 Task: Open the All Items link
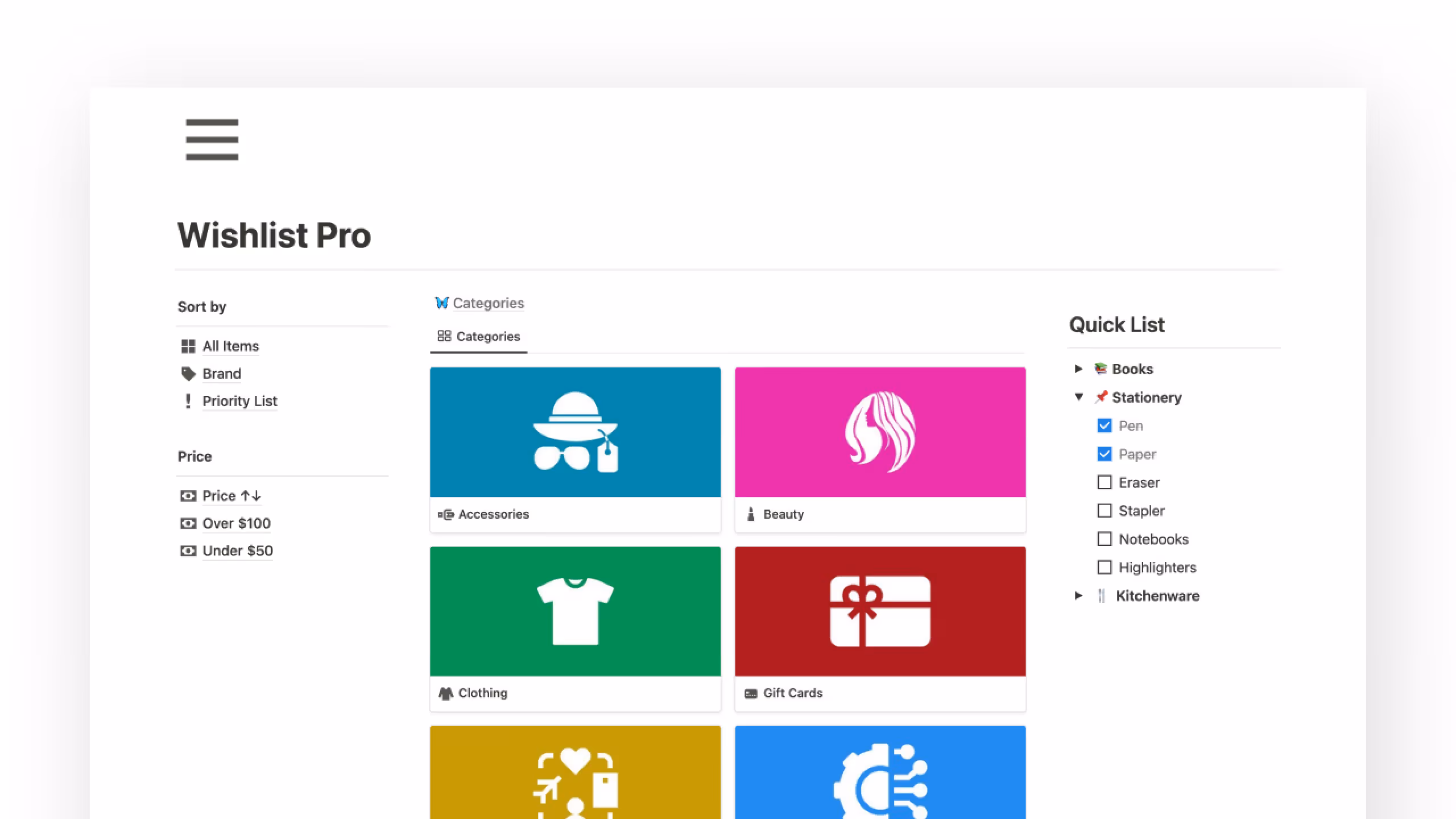(x=231, y=346)
